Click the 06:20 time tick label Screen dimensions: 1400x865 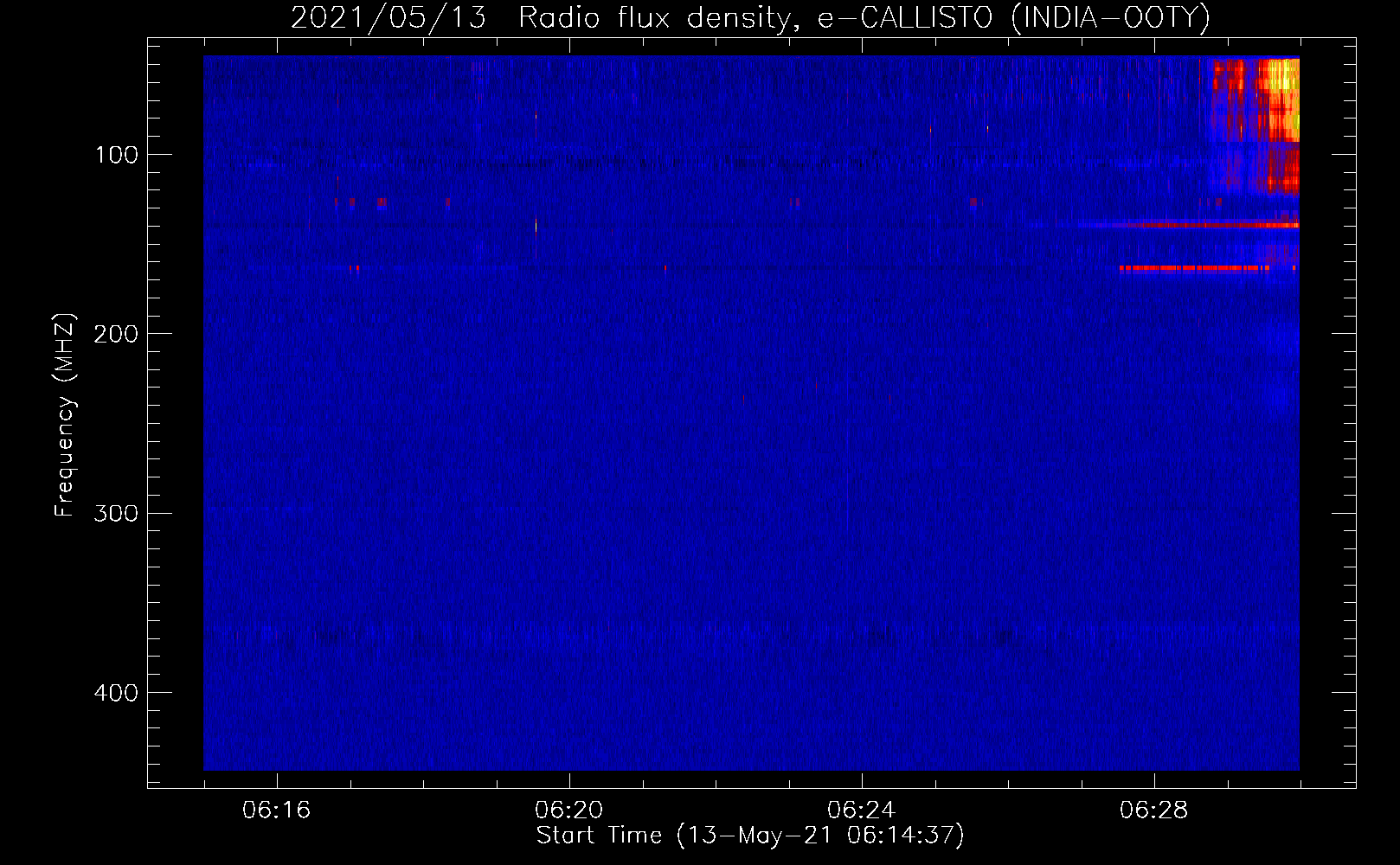(569, 811)
